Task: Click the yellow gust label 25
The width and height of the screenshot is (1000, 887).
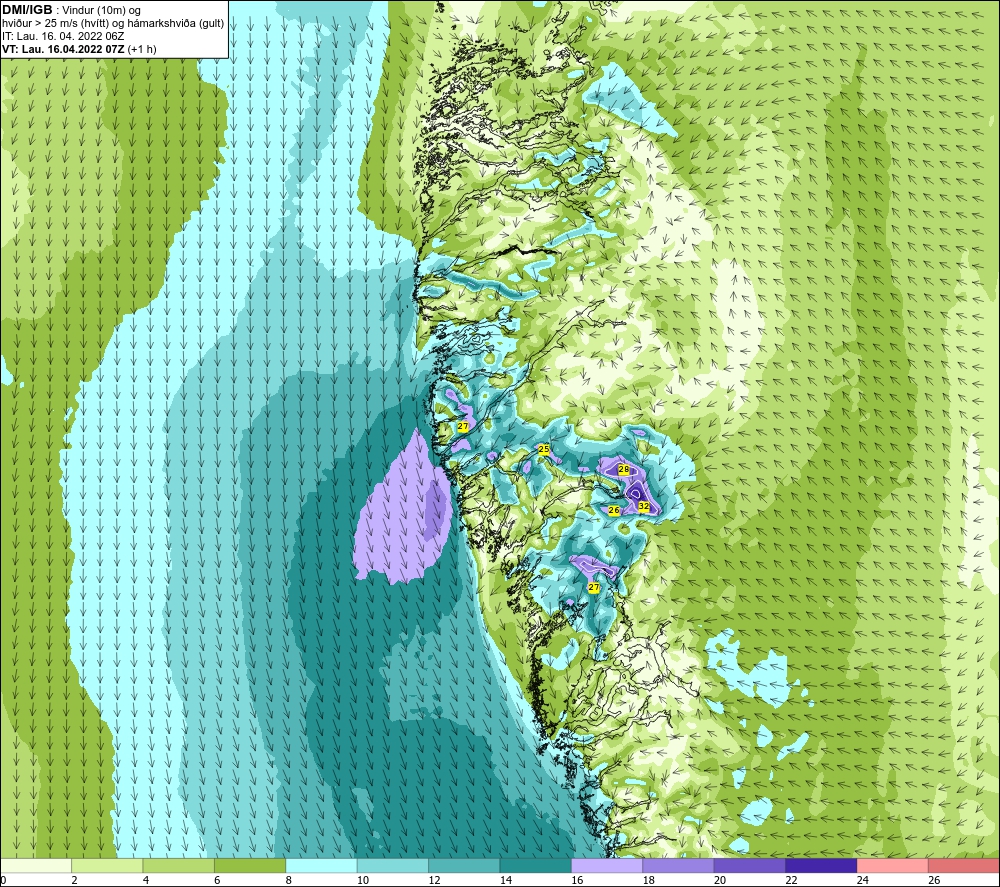Action: [x=543, y=450]
